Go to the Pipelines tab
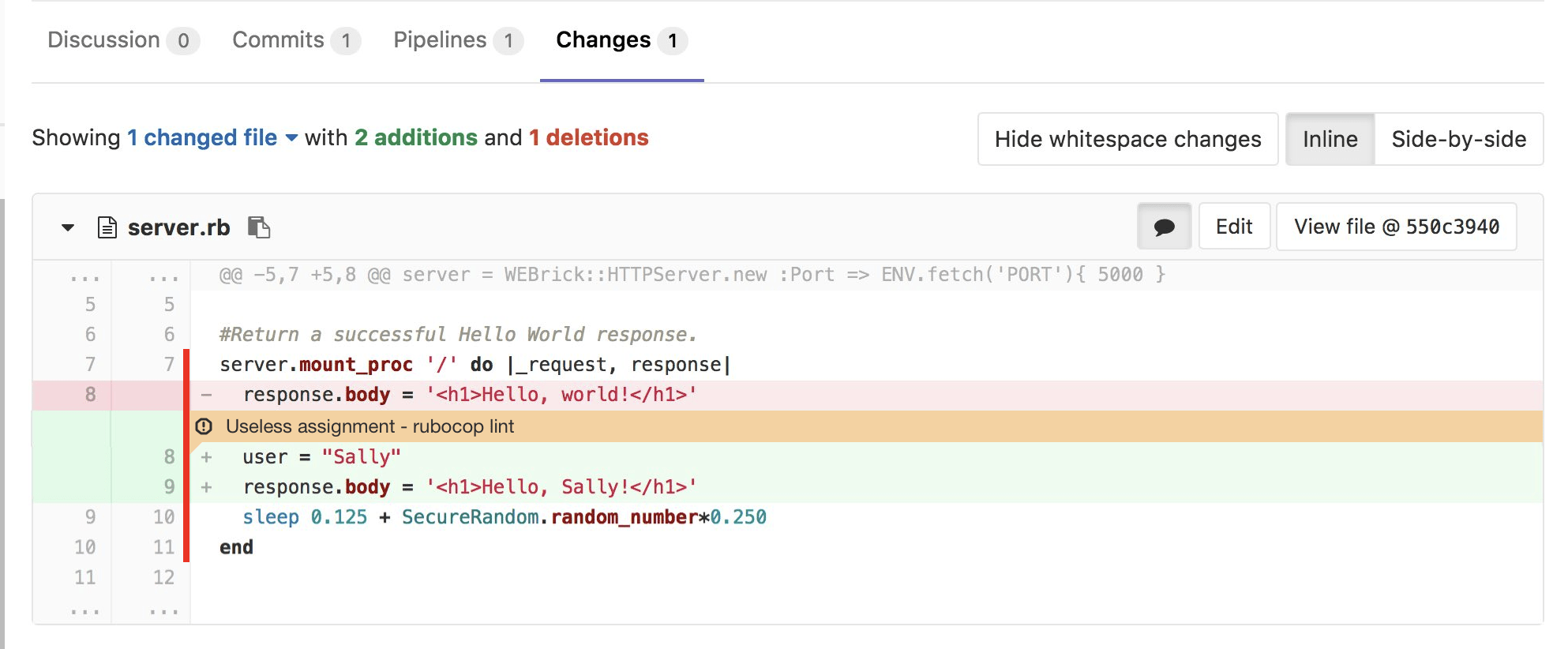The image size is (1568, 649). (x=458, y=40)
